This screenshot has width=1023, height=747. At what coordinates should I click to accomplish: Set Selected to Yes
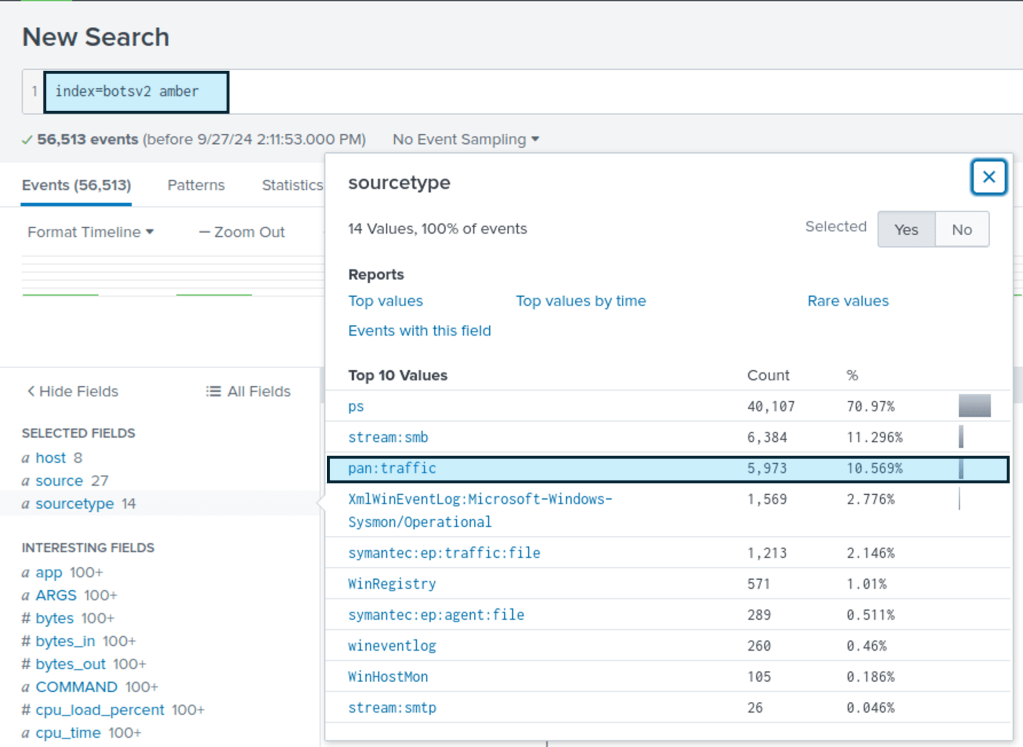click(x=906, y=229)
